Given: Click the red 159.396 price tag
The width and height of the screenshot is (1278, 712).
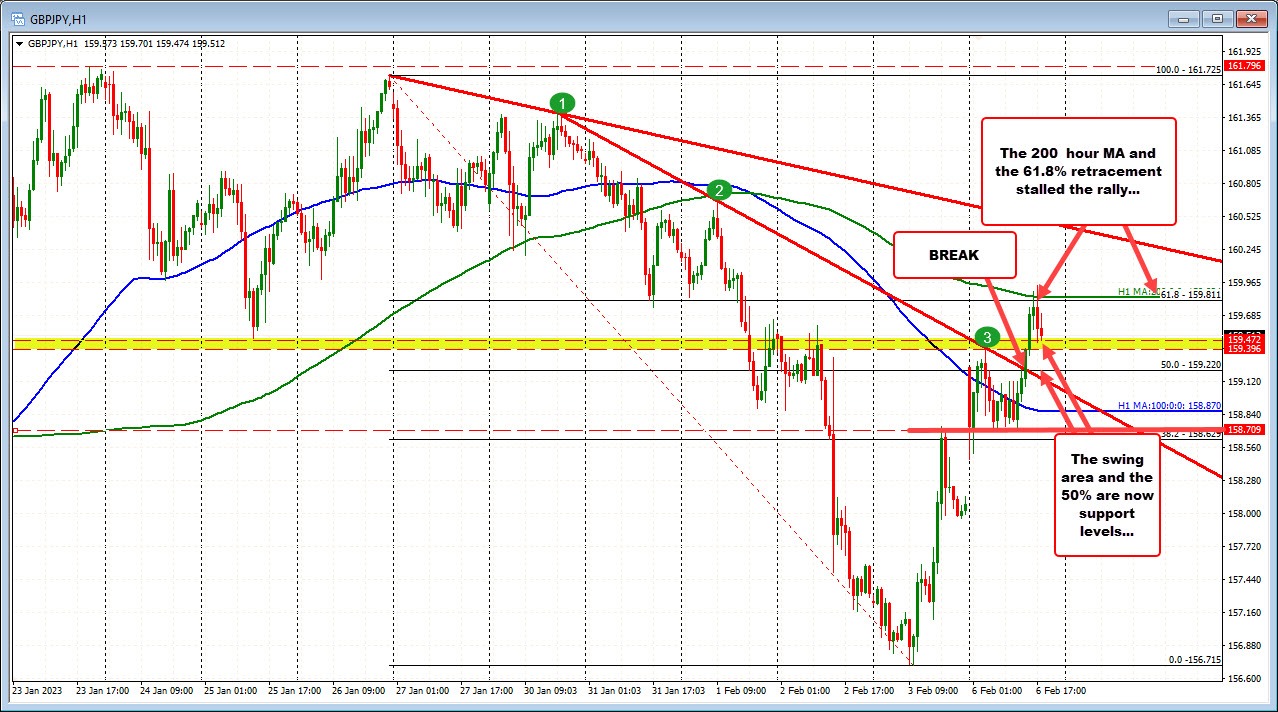Looking at the screenshot, I should click(x=1244, y=348).
